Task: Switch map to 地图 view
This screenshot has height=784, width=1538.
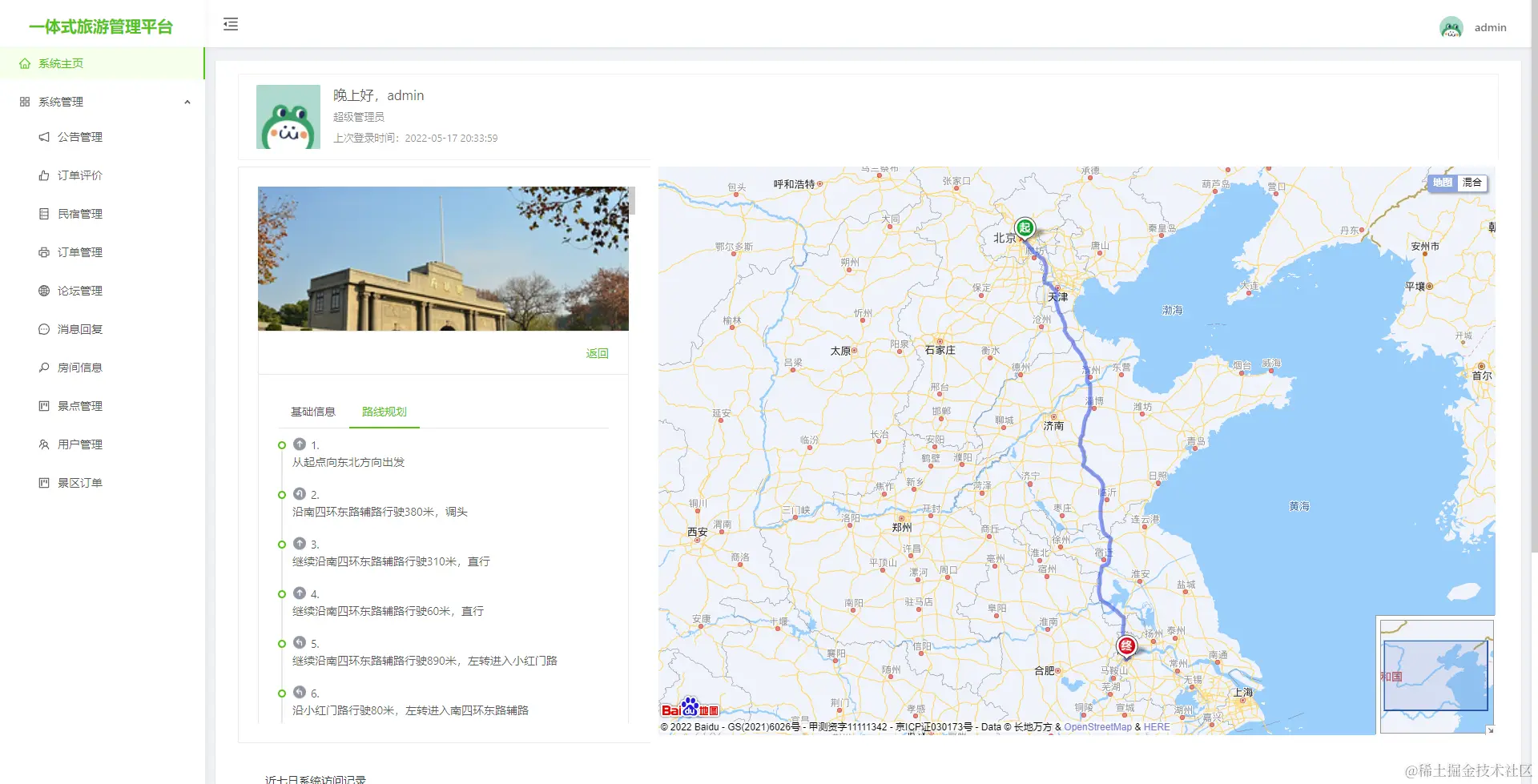Action: [x=1443, y=183]
